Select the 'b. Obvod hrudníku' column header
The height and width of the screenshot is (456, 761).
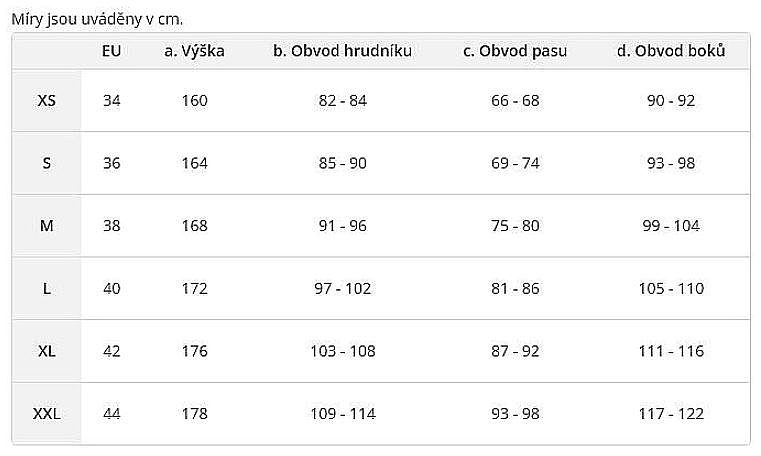point(342,51)
